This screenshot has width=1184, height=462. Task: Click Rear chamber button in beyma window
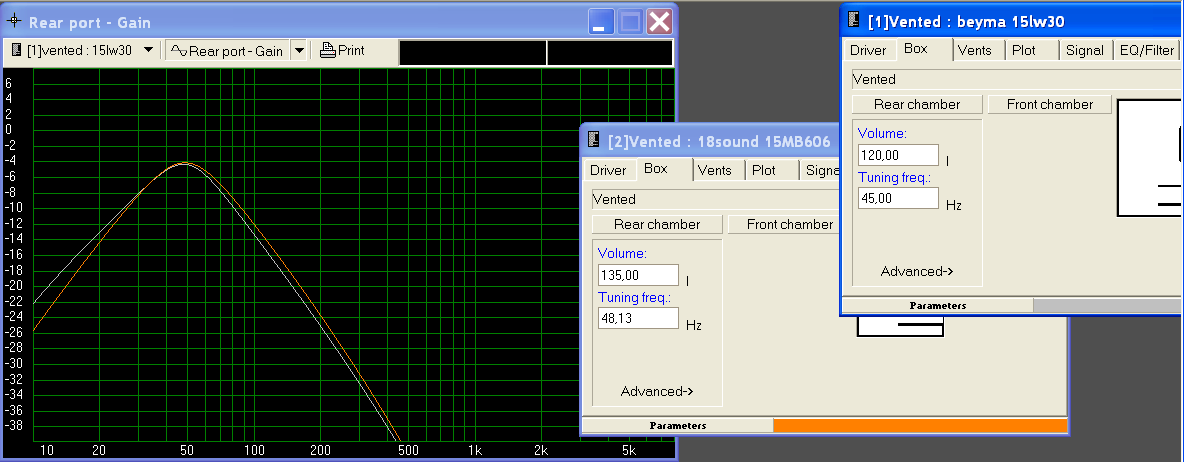917,104
